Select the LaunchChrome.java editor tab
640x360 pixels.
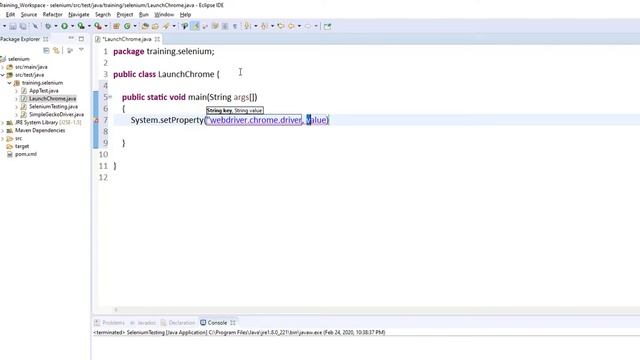tap(127, 39)
